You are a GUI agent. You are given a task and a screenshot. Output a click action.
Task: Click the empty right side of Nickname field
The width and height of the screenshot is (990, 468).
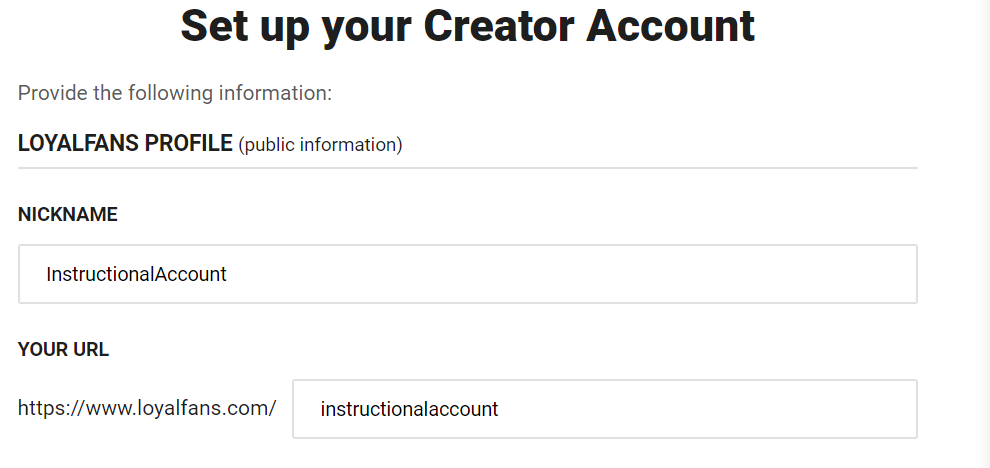(800, 274)
